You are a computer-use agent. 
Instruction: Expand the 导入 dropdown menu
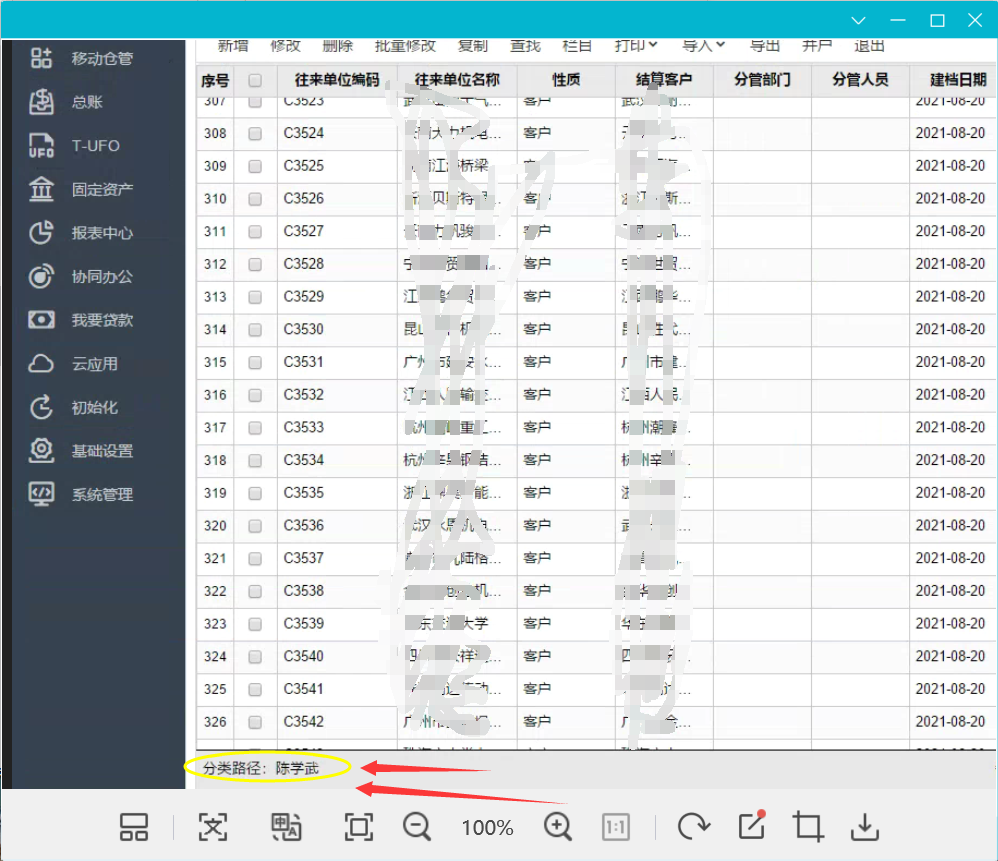pyautogui.click(x=703, y=45)
